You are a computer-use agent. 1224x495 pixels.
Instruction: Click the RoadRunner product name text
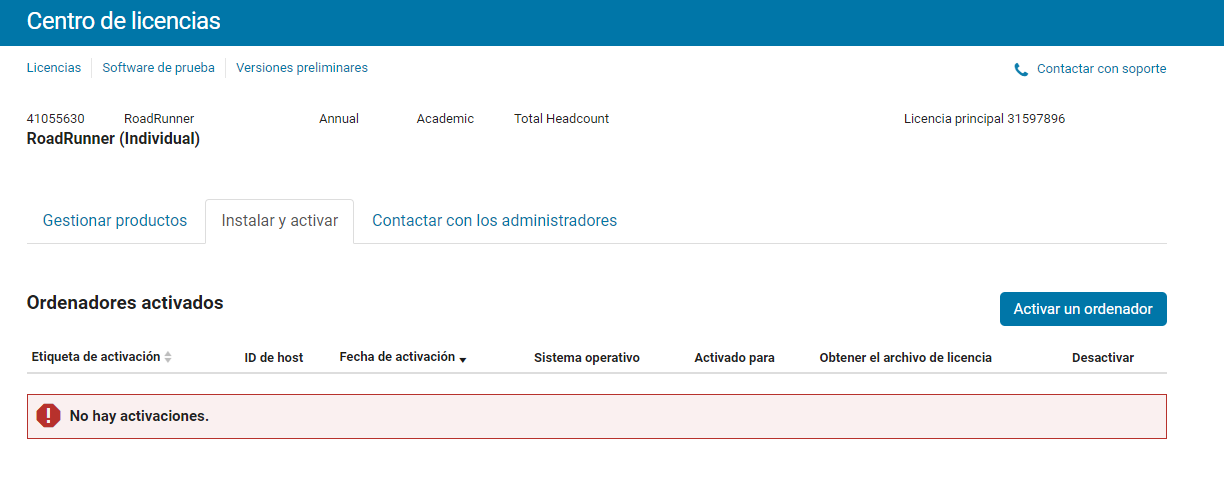tap(159, 119)
